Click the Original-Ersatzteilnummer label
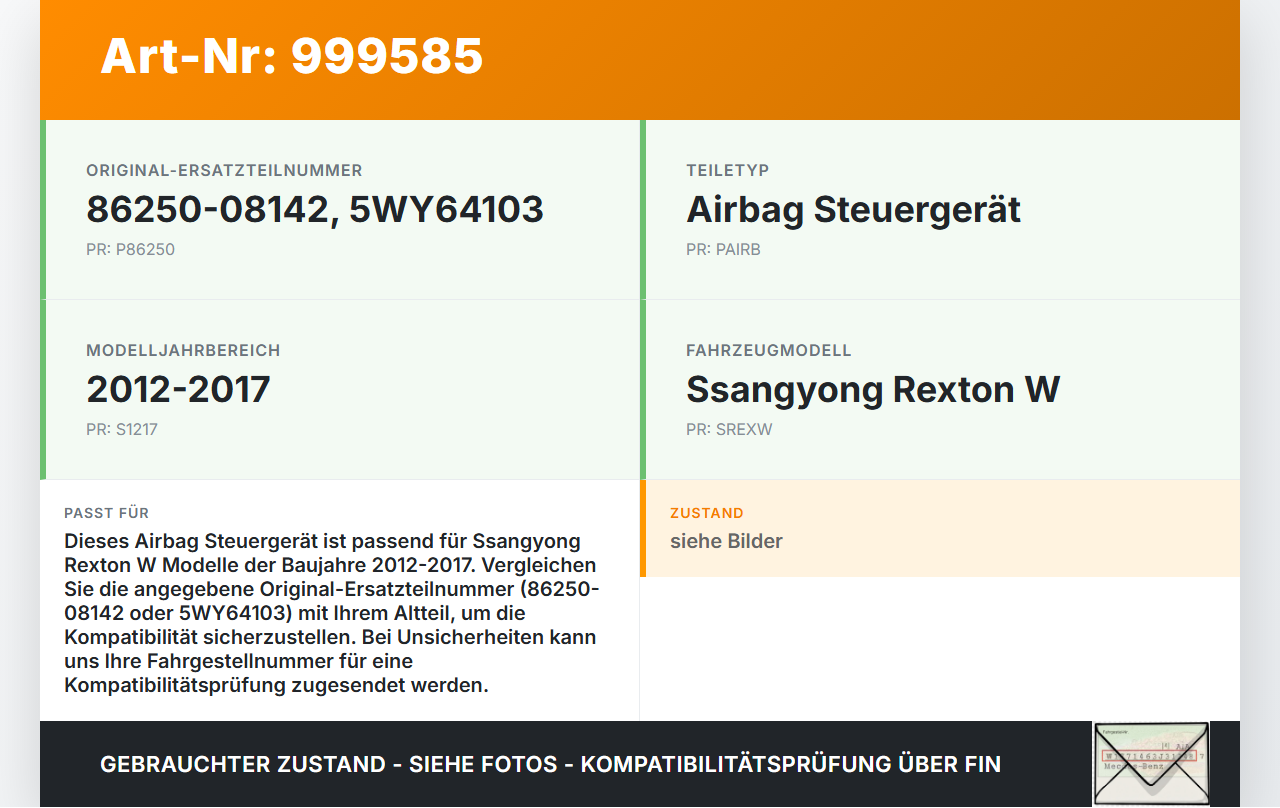Image resolution: width=1280 pixels, height=808 pixels. coord(224,171)
